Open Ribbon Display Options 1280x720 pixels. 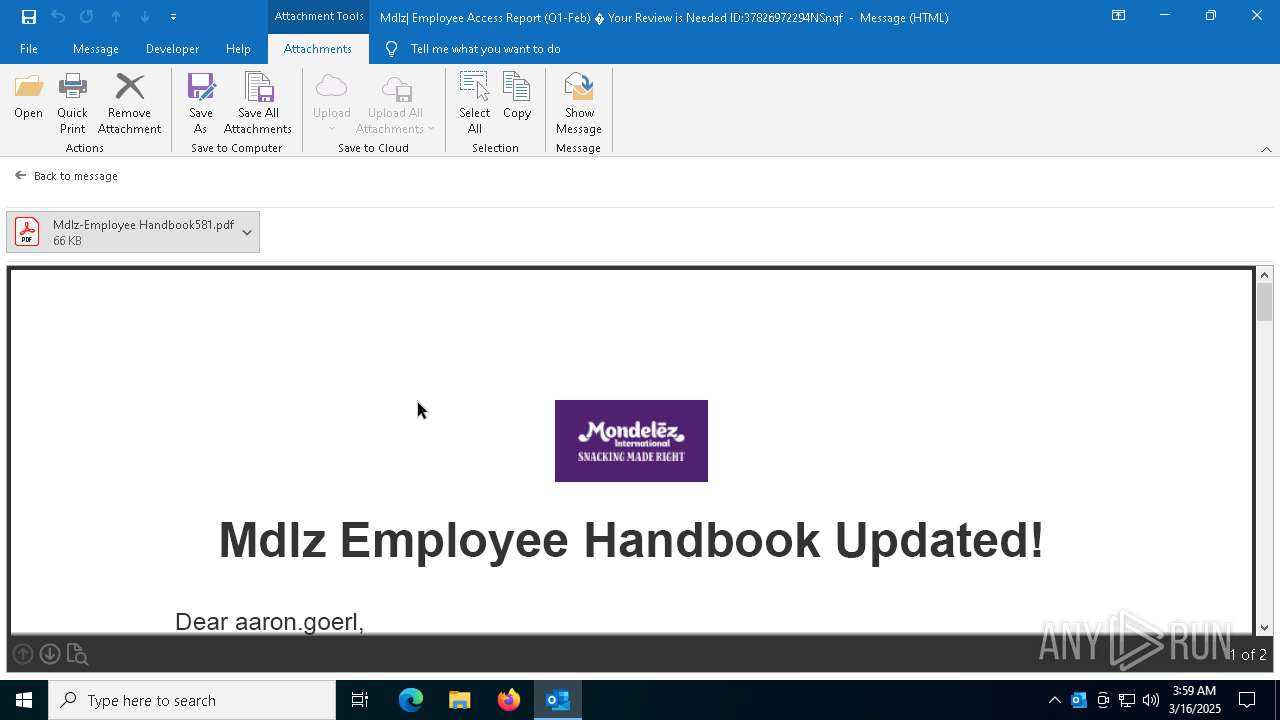click(1119, 16)
